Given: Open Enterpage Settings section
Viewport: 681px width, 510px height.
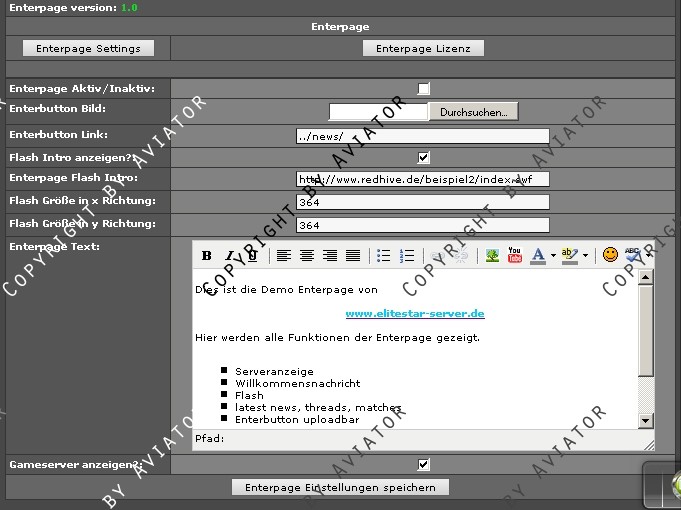Looking at the screenshot, I should click(x=89, y=48).
